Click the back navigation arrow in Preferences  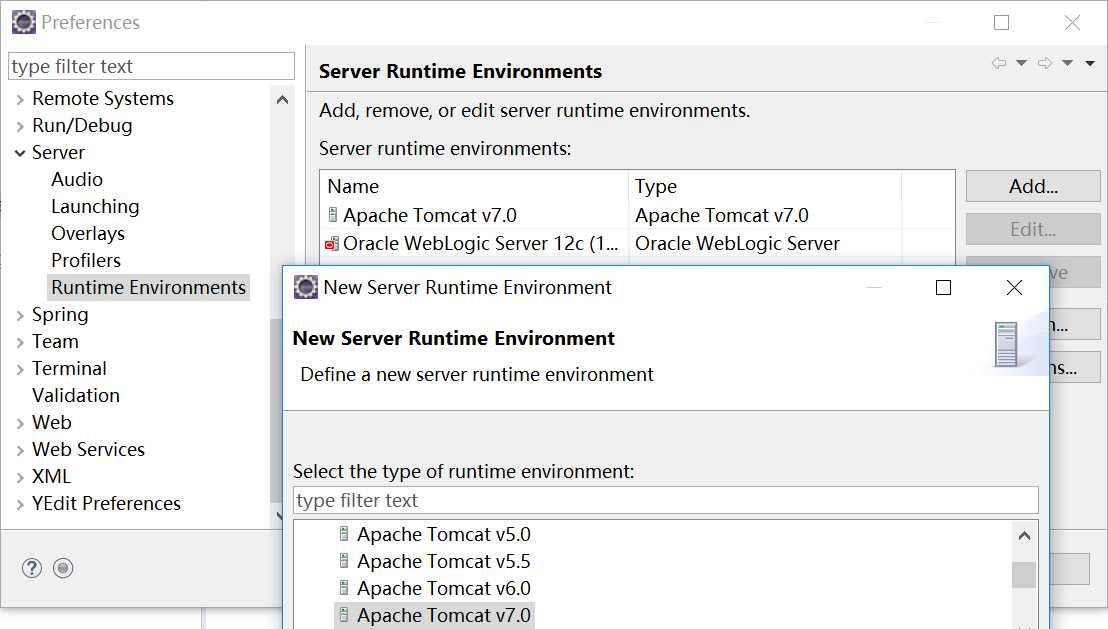pos(998,63)
